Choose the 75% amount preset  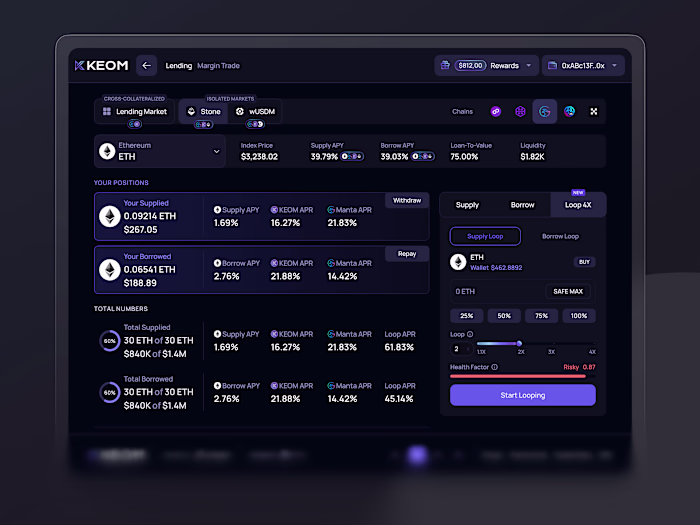(542, 316)
